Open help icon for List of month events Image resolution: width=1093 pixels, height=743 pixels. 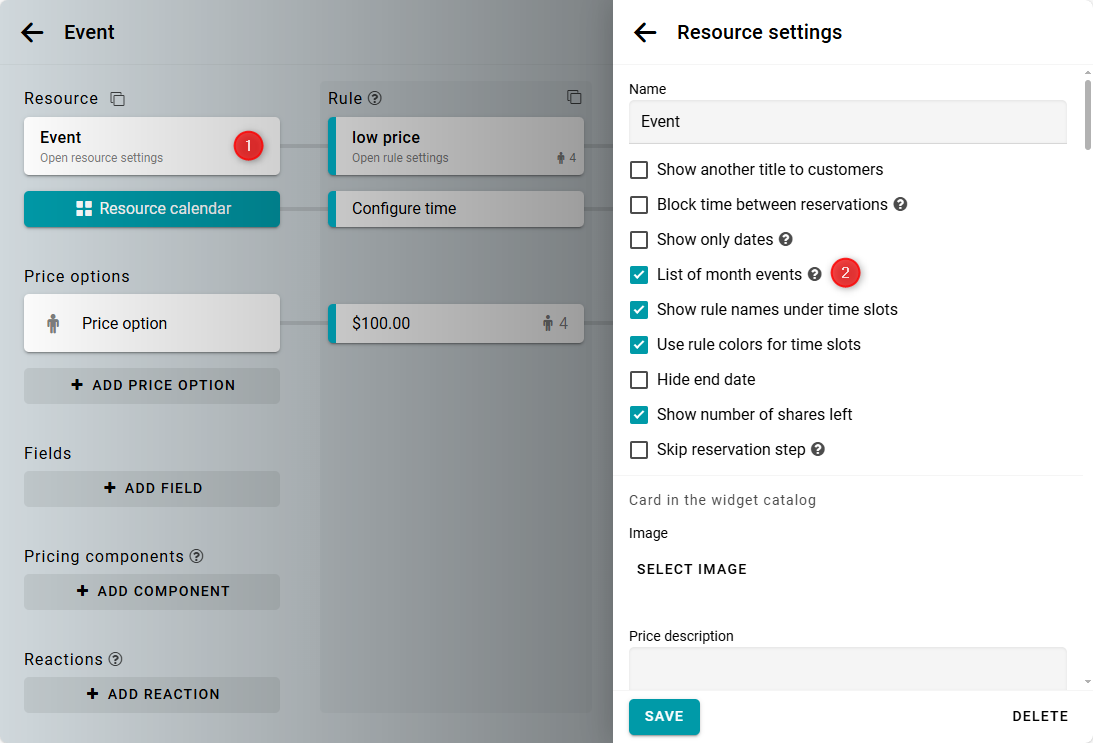pos(814,275)
